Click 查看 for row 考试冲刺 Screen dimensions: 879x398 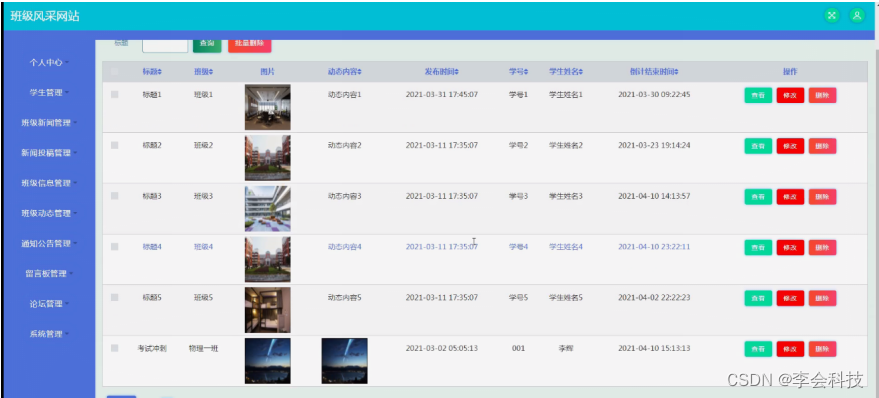(x=758, y=349)
